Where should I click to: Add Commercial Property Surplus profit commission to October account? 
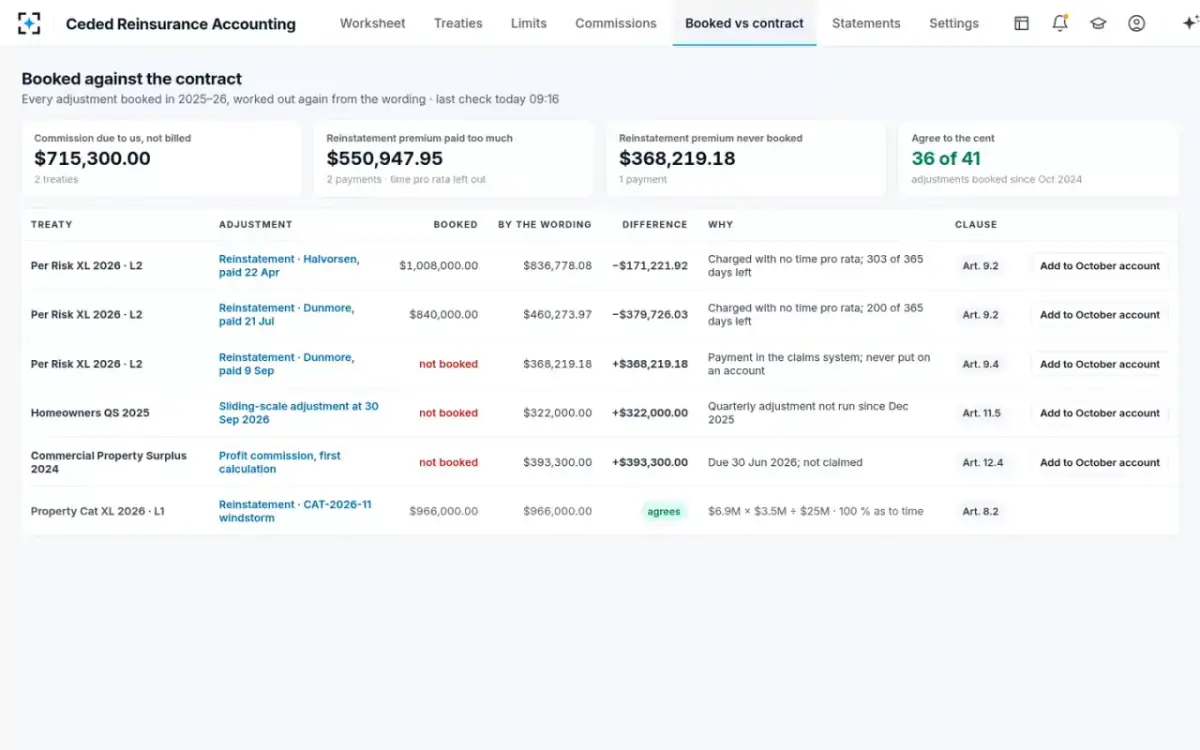[x=1100, y=462]
